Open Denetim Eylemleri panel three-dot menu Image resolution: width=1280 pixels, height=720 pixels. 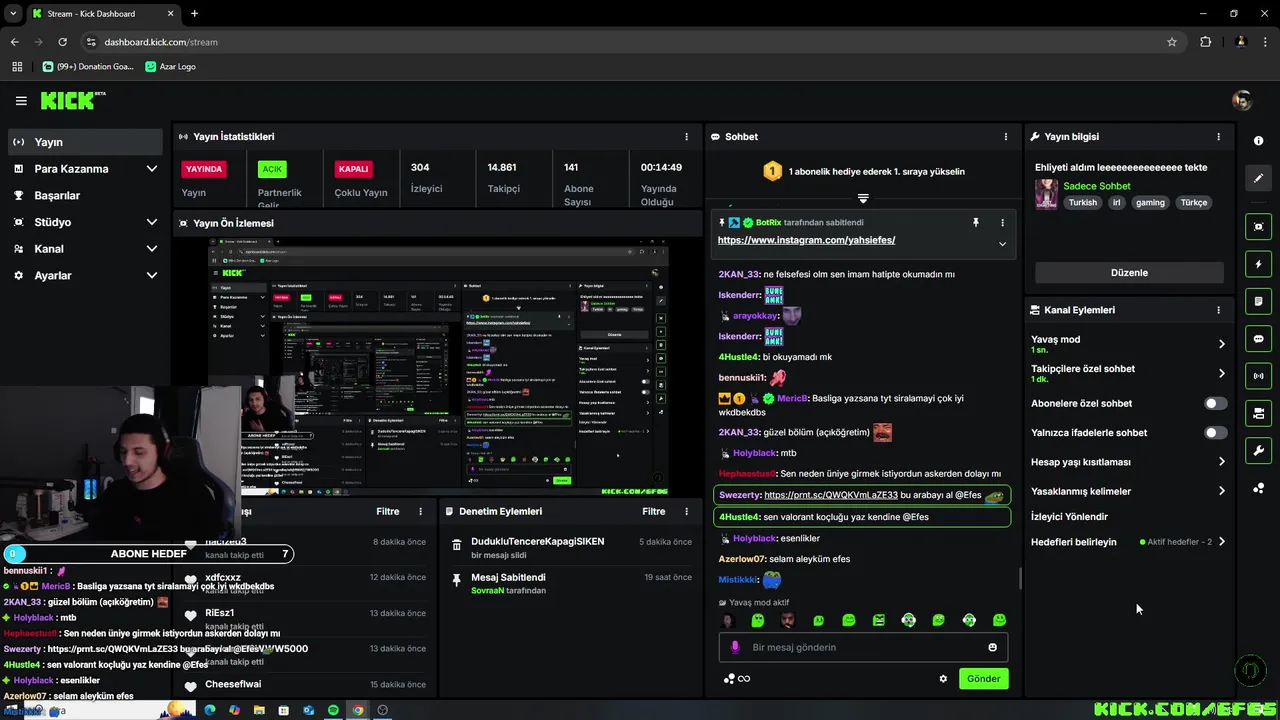click(686, 511)
